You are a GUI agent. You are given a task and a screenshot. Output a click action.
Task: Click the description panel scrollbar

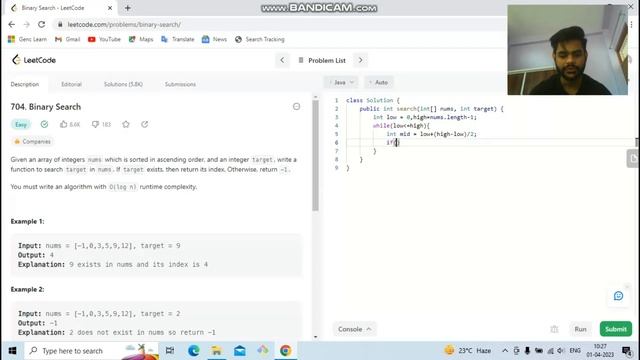click(x=315, y=155)
